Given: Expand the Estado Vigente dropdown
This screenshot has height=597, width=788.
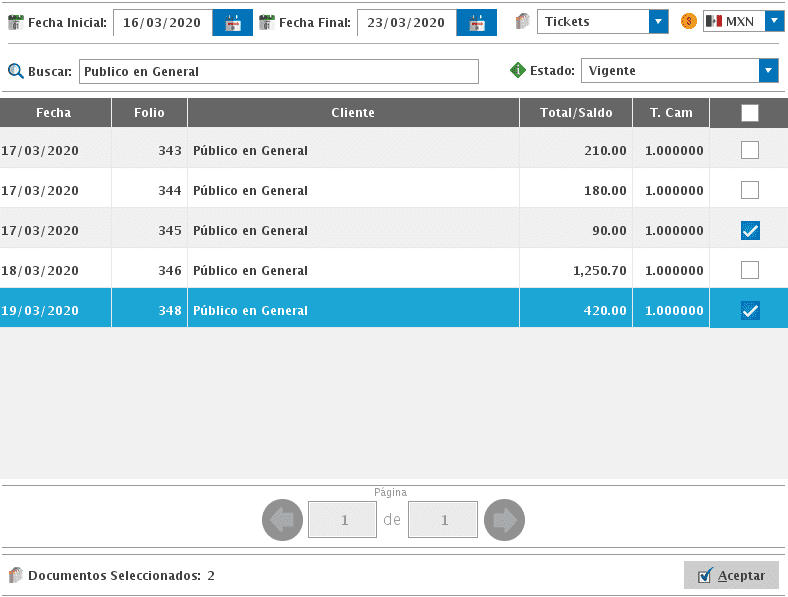Looking at the screenshot, I should click(768, 71).
